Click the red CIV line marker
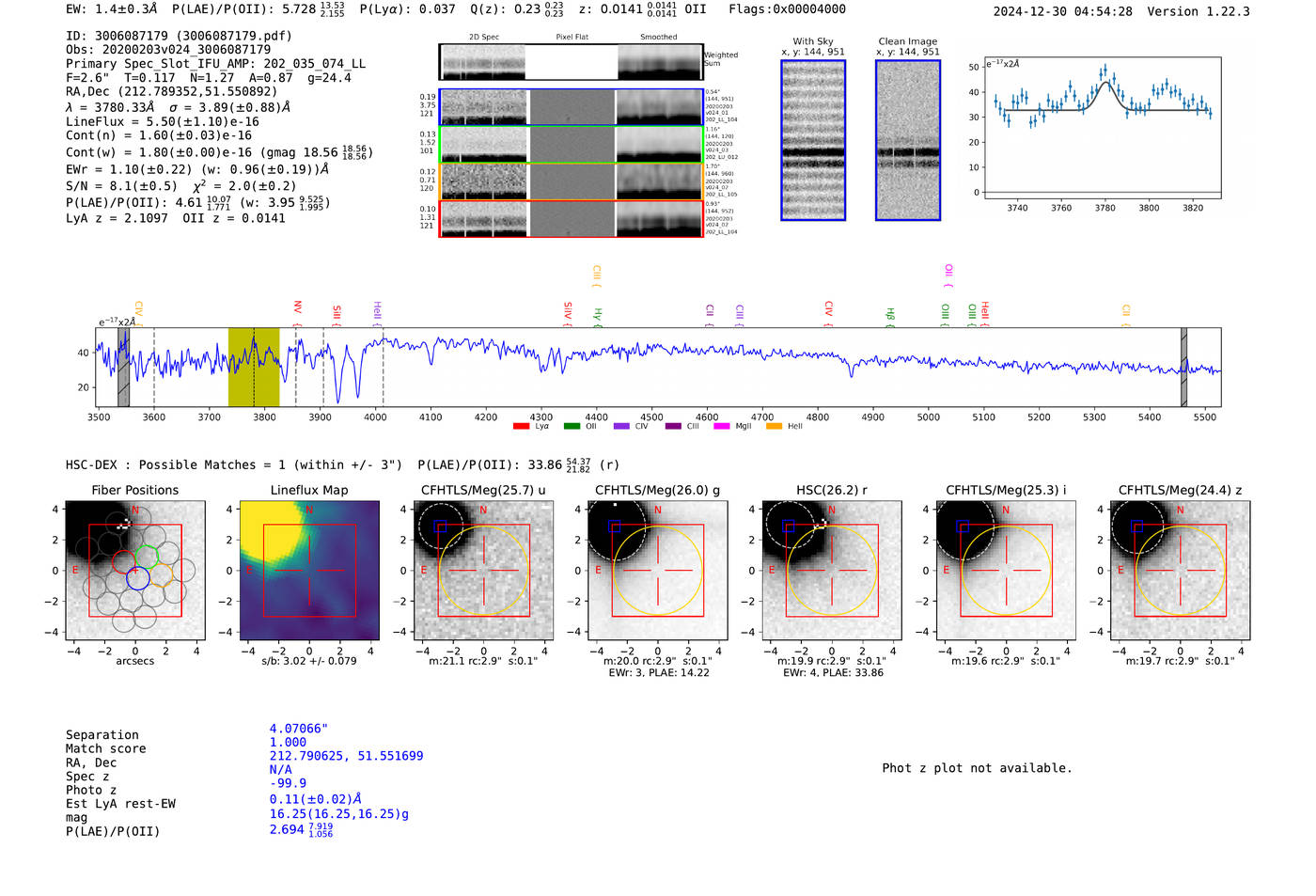The height and width of the screenshot is (896, 1316). [828, 314]
